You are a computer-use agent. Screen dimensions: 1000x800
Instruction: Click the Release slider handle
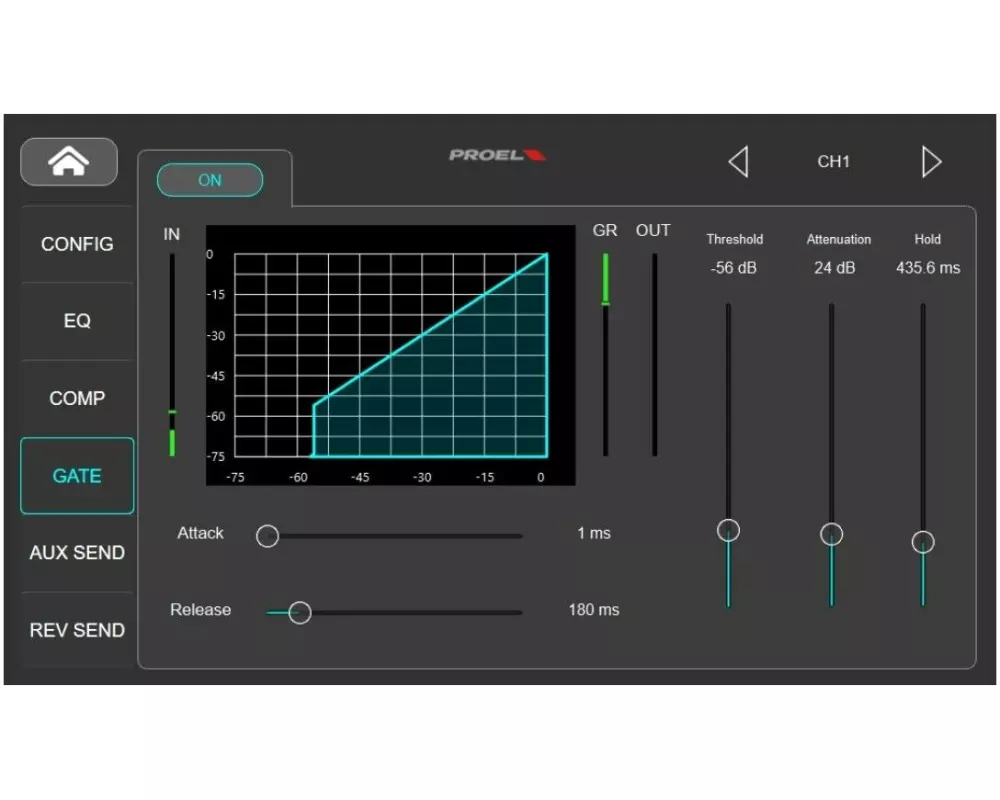point(300,612)
